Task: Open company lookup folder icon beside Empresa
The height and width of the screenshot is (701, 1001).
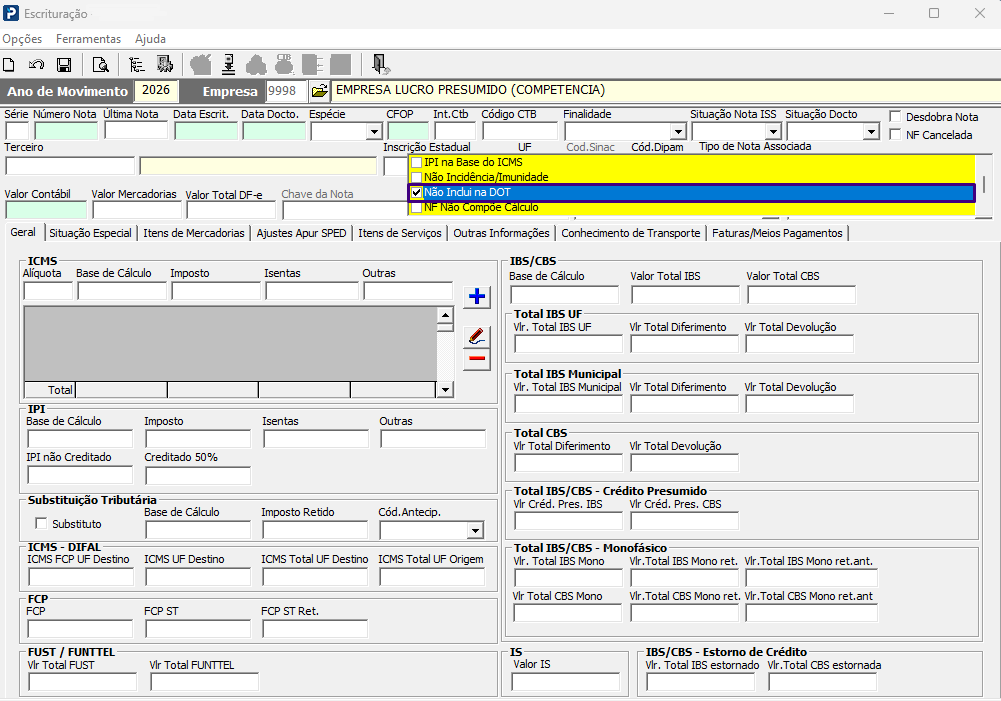Action: coord(319,91)
